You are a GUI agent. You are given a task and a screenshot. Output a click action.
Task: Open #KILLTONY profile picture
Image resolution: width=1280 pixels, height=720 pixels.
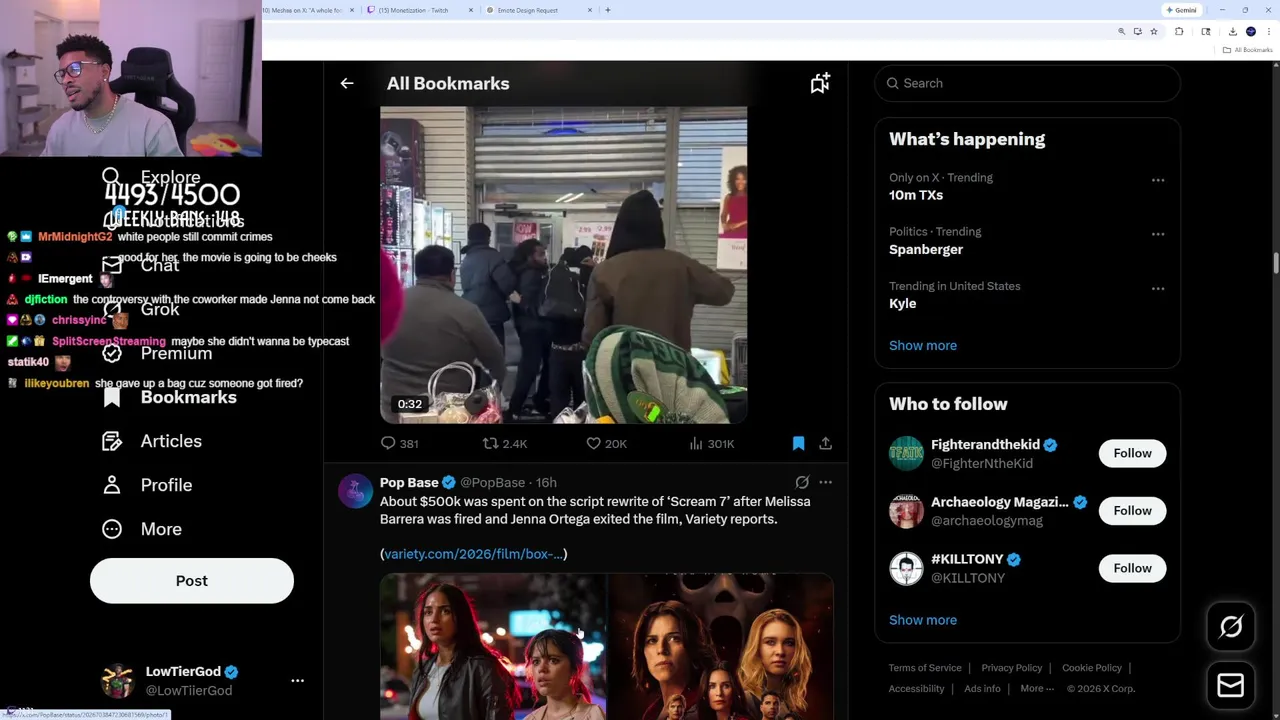pos(906,568)
